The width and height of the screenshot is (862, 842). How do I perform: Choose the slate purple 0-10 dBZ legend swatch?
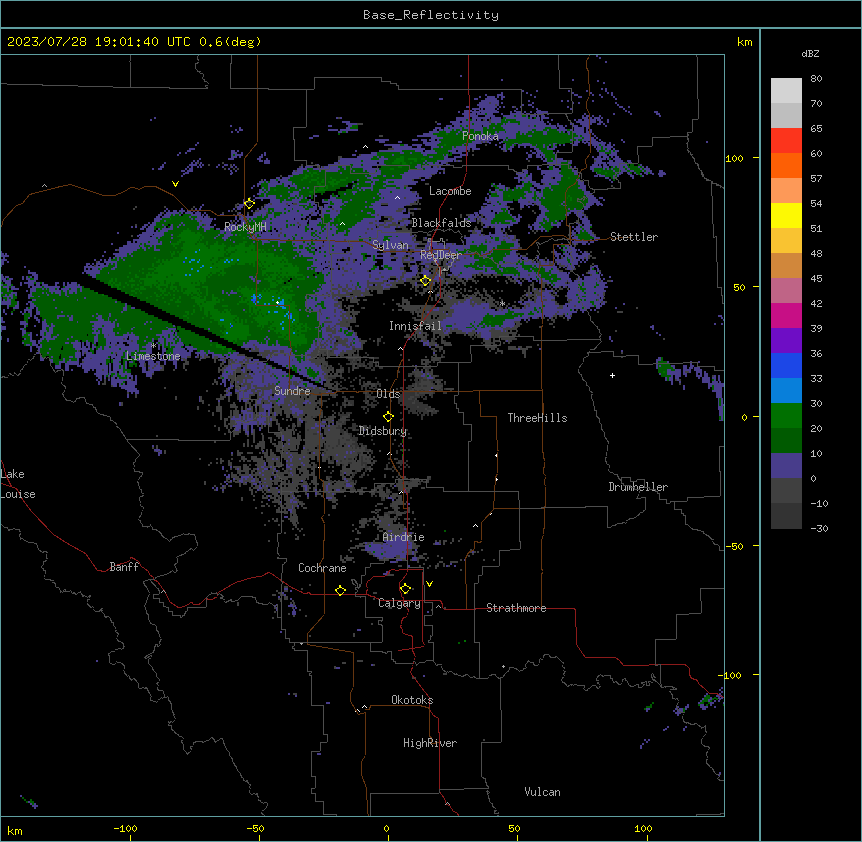click(x=786, y=466)
